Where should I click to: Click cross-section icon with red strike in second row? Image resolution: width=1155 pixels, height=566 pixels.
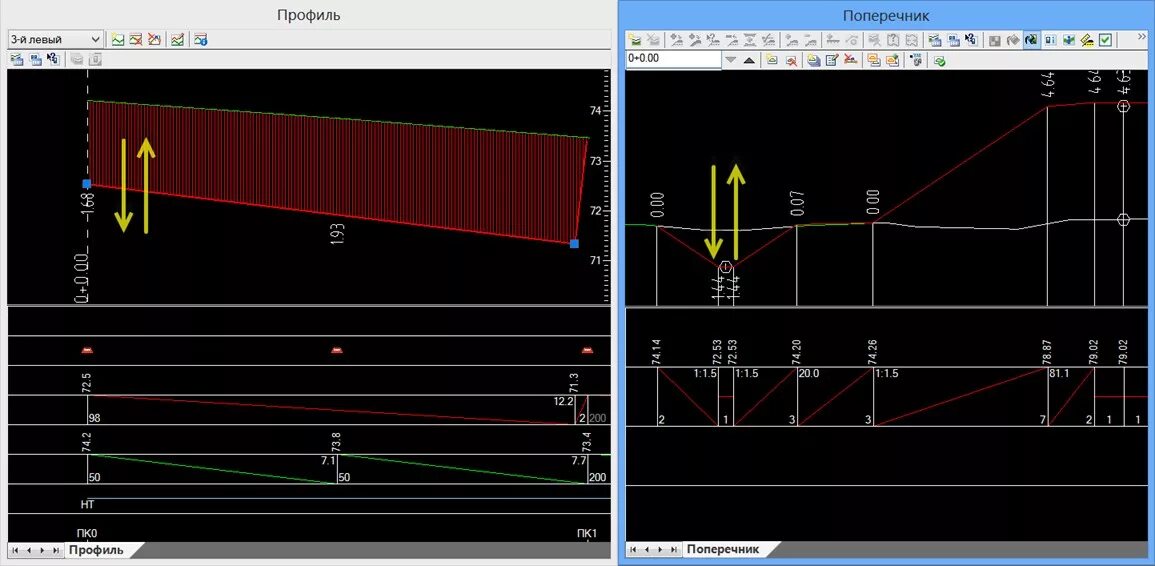[791, 60]
